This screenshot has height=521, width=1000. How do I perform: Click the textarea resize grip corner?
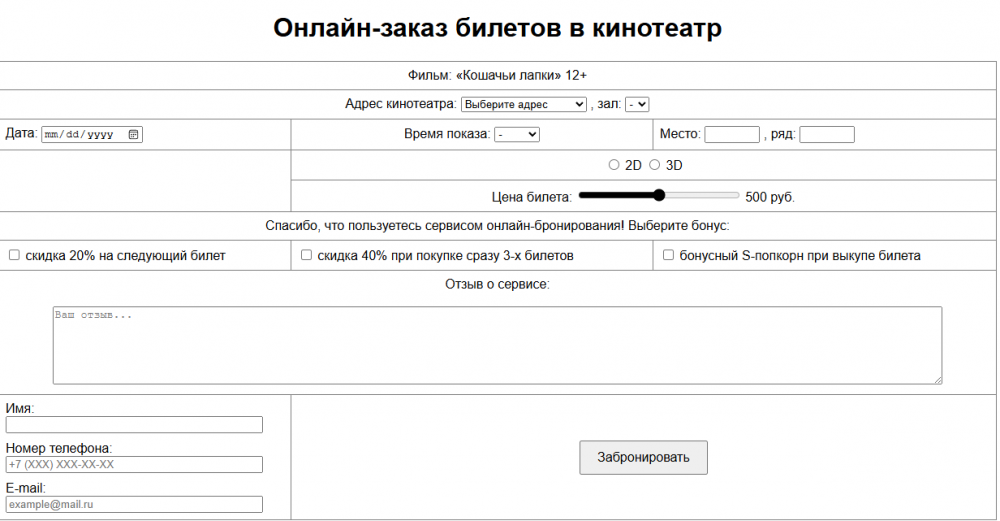pyautogui.click(x=938, y=380)
